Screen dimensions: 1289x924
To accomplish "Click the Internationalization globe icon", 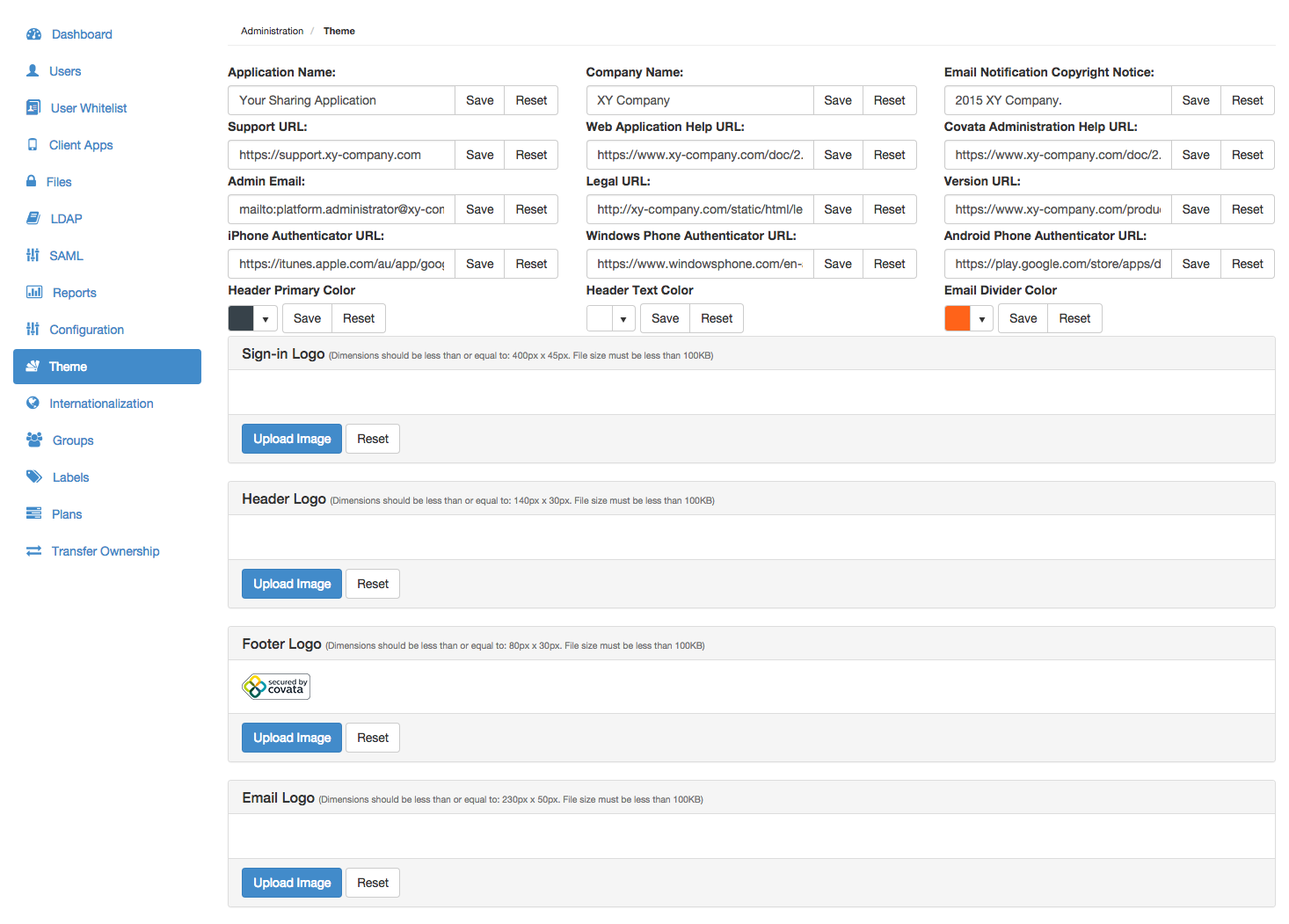I will (33, 403).
